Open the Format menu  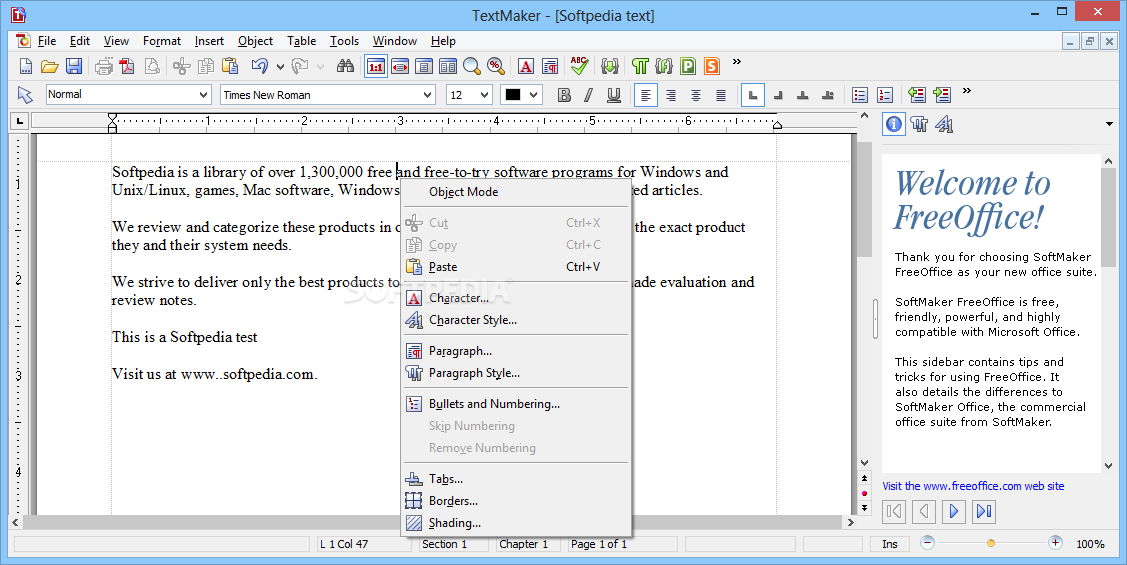point(162,41)
